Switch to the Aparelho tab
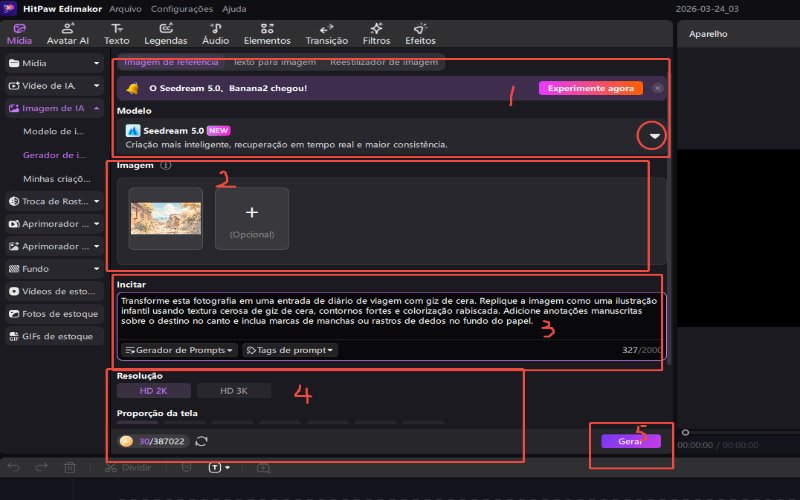 708,34
